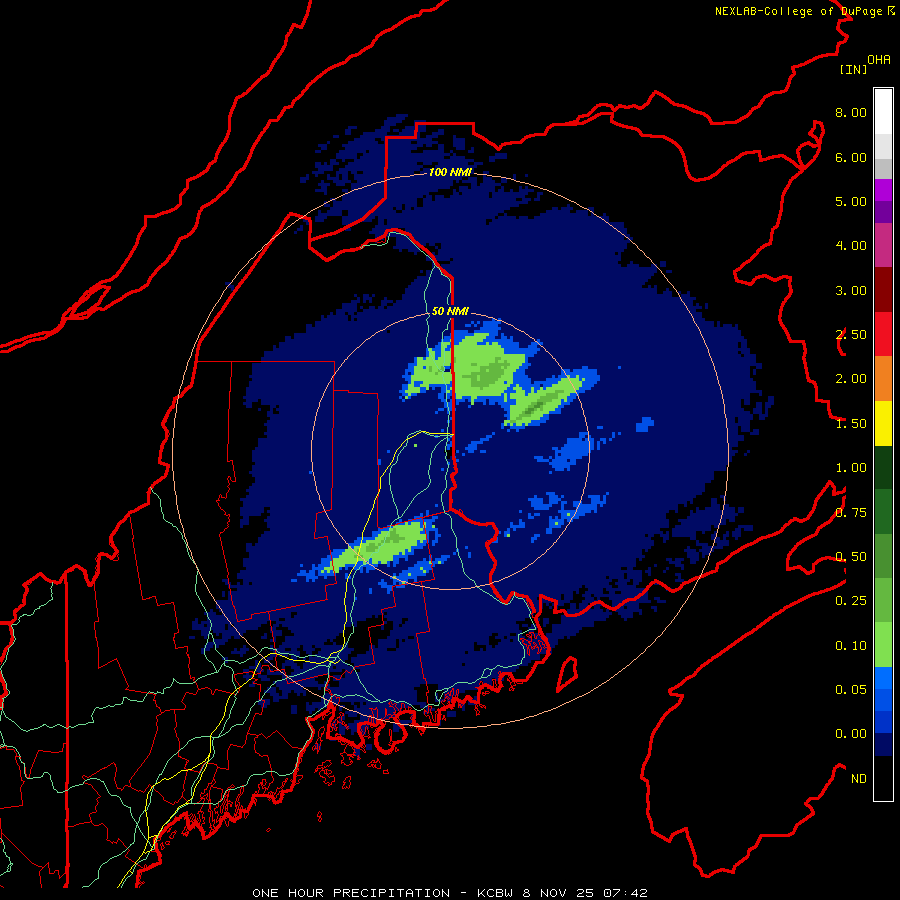This screenshot has width=900, height=900.
Task: Click the 0.25 legend value
Action: point(851,601)
